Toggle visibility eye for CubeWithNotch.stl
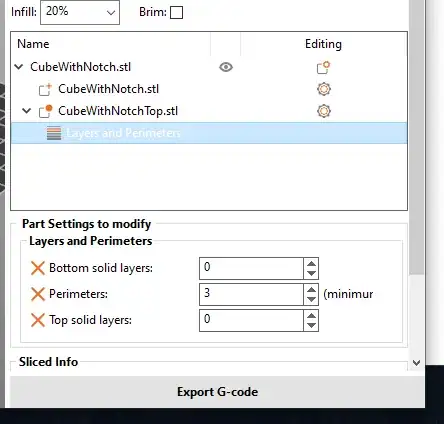 [x=226, y=67]
